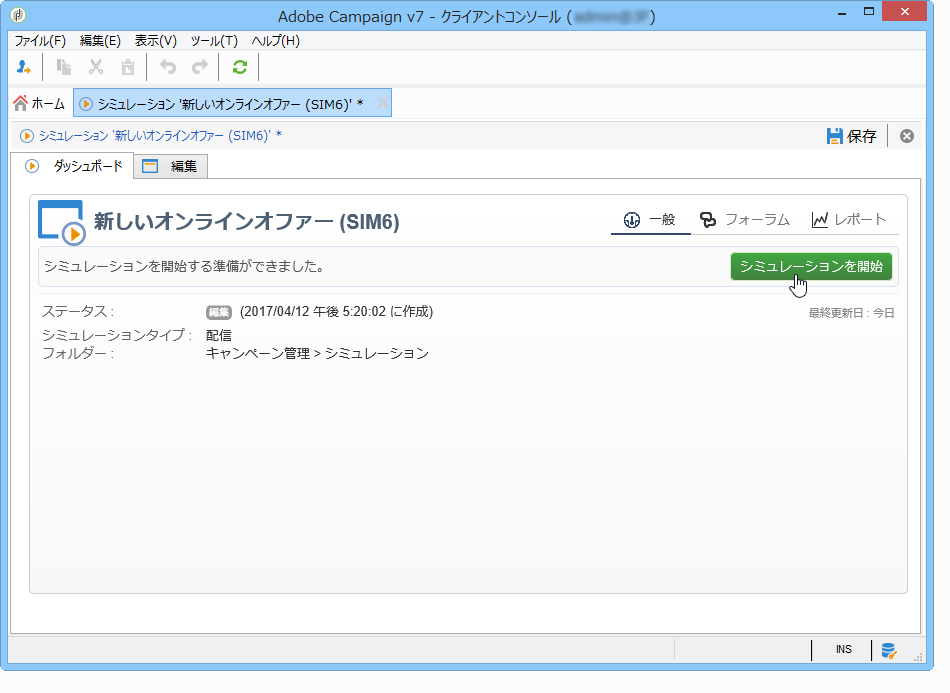
Task: Click the undo arrow icon
Action: pos(168,67)
